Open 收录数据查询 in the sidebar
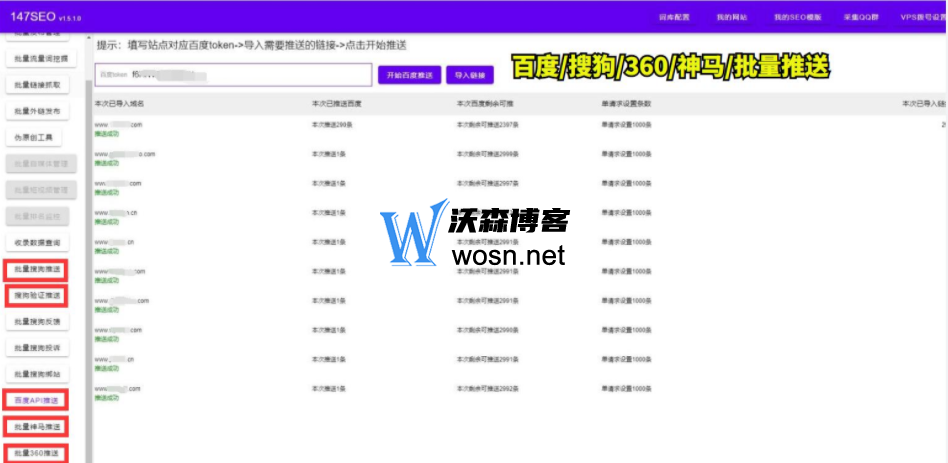948x463 pixels. [38, 243]
